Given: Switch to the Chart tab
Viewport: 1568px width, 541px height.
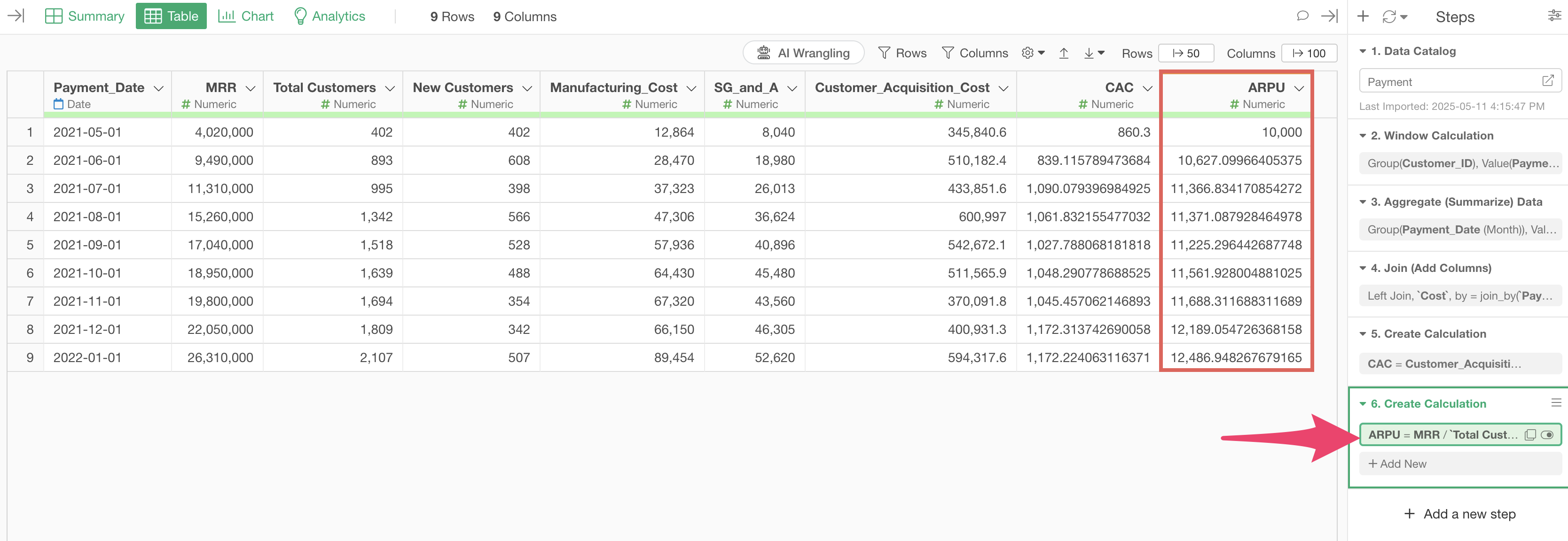Looking at the screenshot, I should pos(246,16).
